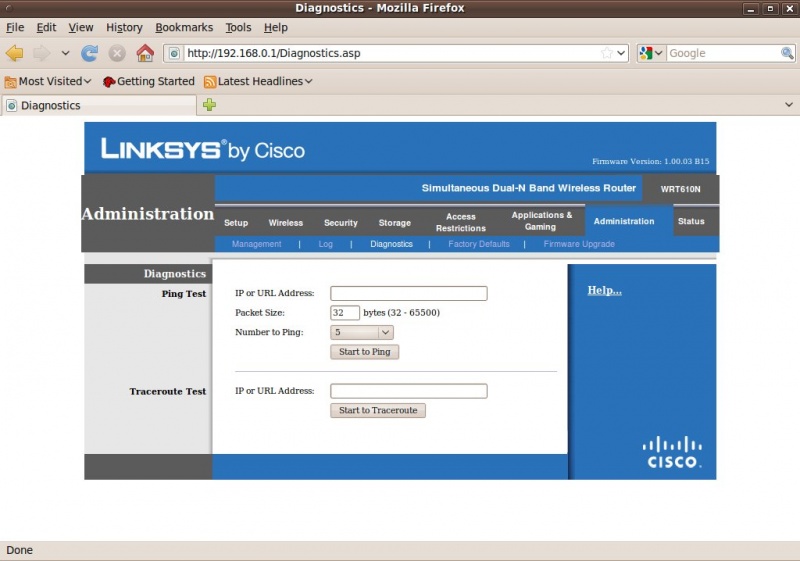Click the Forward arrow icon

42,53
